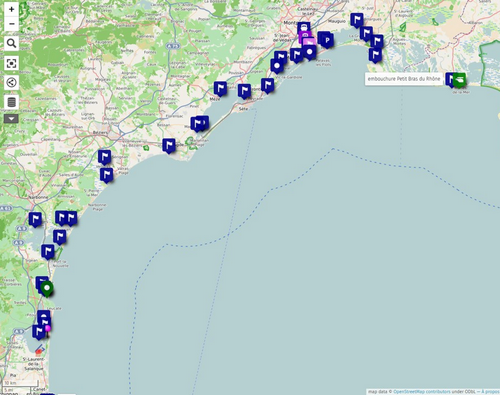Zoom out with the minus button
Image resolution: width=500 pixels, height=395 pixels.
point(11,24)
